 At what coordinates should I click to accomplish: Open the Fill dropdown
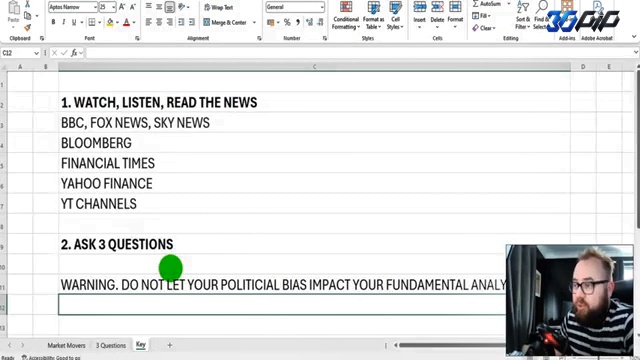(482, 16)
